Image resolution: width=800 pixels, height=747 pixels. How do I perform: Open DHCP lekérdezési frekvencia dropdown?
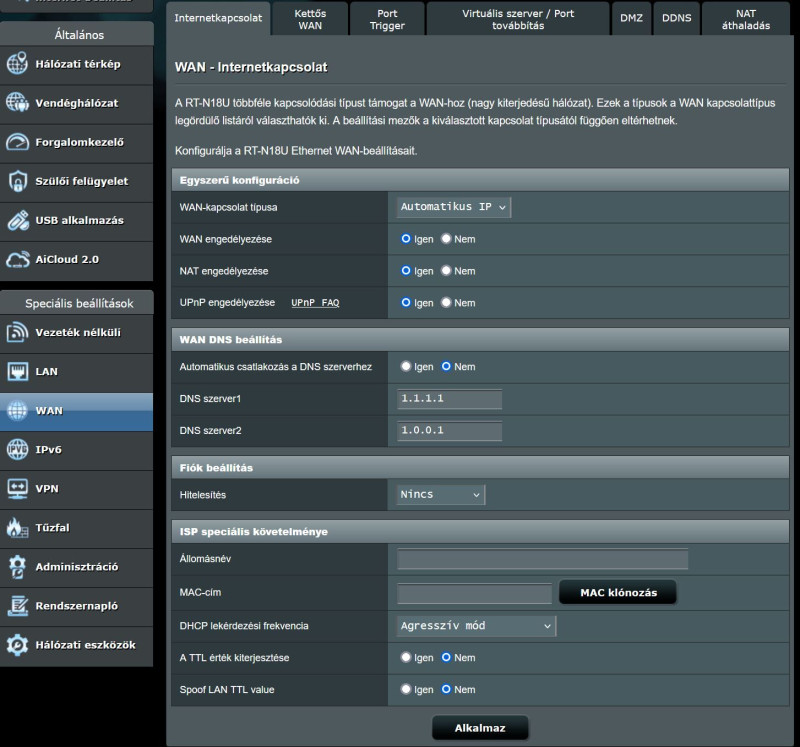pyautogui.click(x=476, y=626)
